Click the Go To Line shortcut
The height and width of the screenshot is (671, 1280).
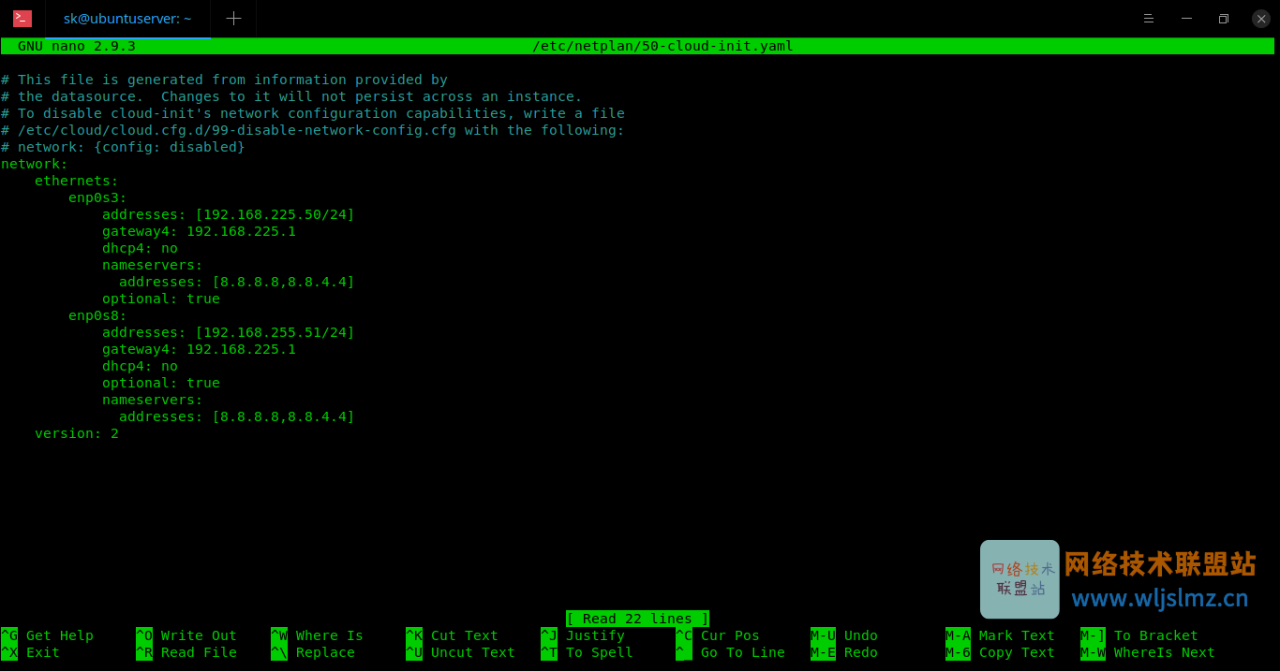[x=730, y=653]
